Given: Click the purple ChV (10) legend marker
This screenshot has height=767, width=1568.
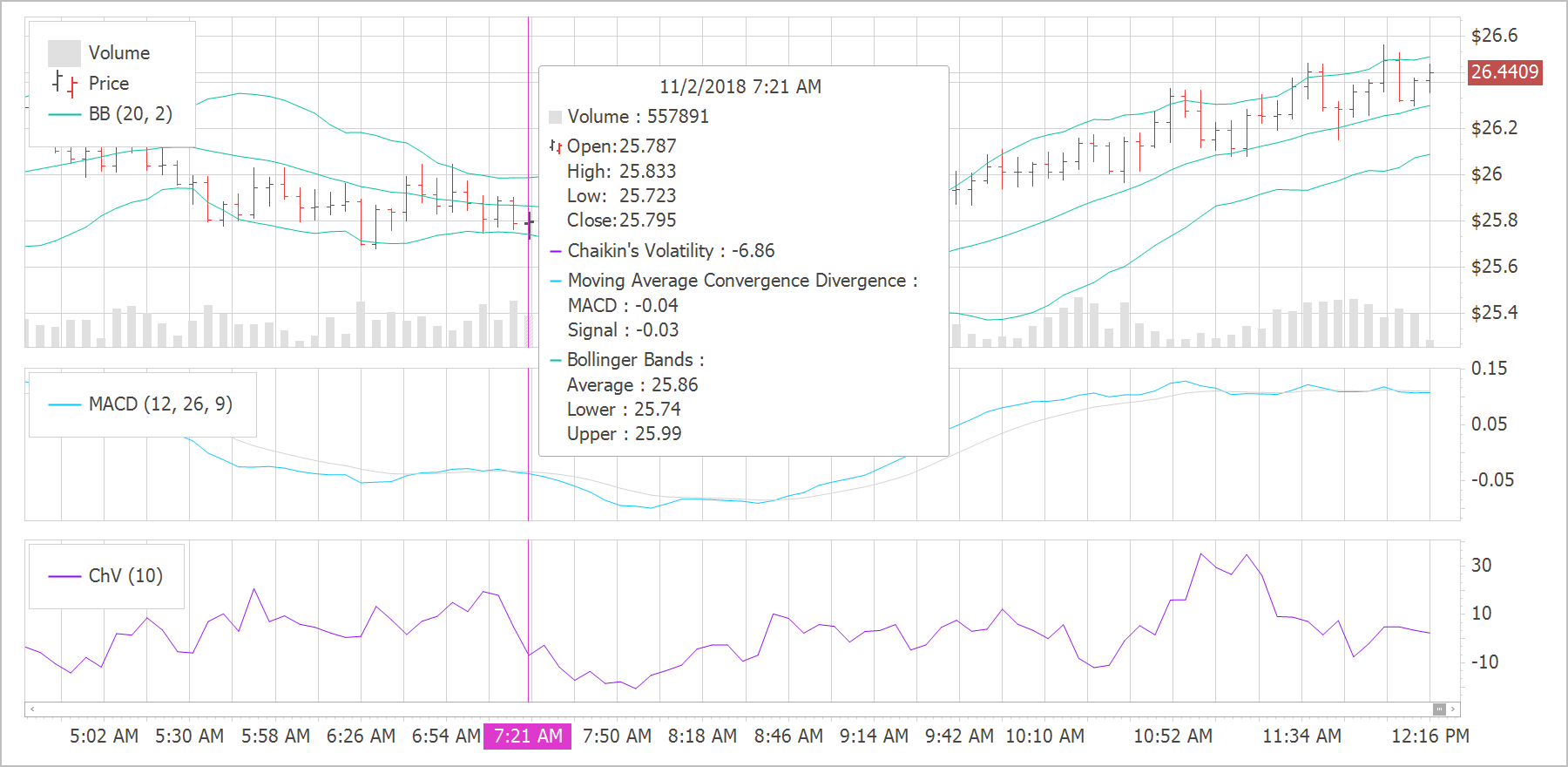Looking at the screenshot, I should tap(64, 576).
